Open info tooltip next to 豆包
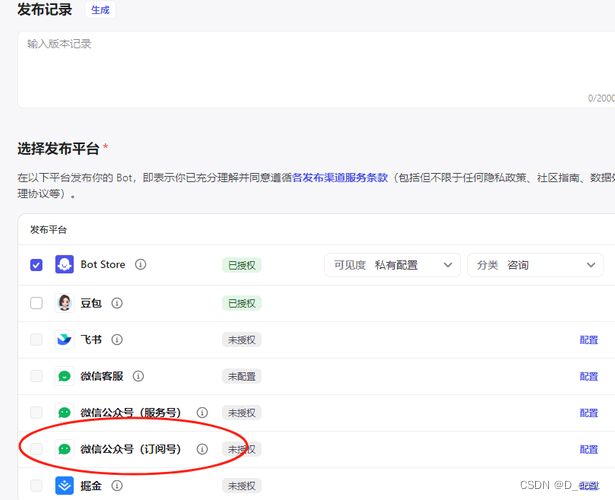Image resolution: width=615 pixels, height=500 pixels. (x=117, y=303)
